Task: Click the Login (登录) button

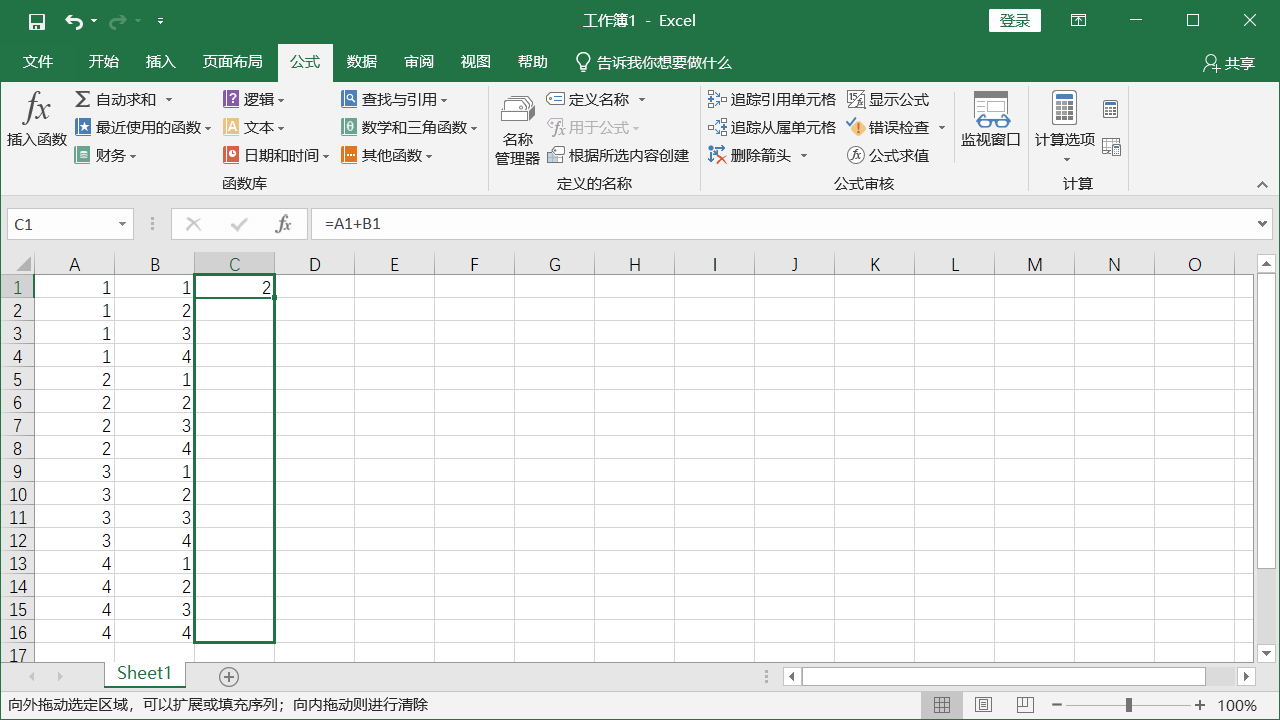Action: click(1014, 21)
